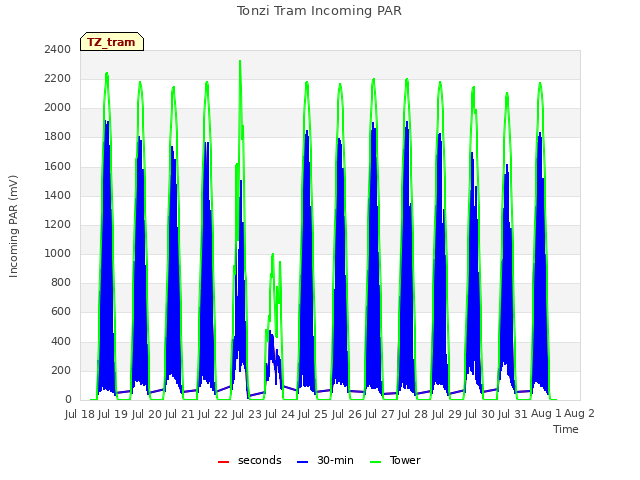Click the Jul 29 x-axis label

pos(447,414)
